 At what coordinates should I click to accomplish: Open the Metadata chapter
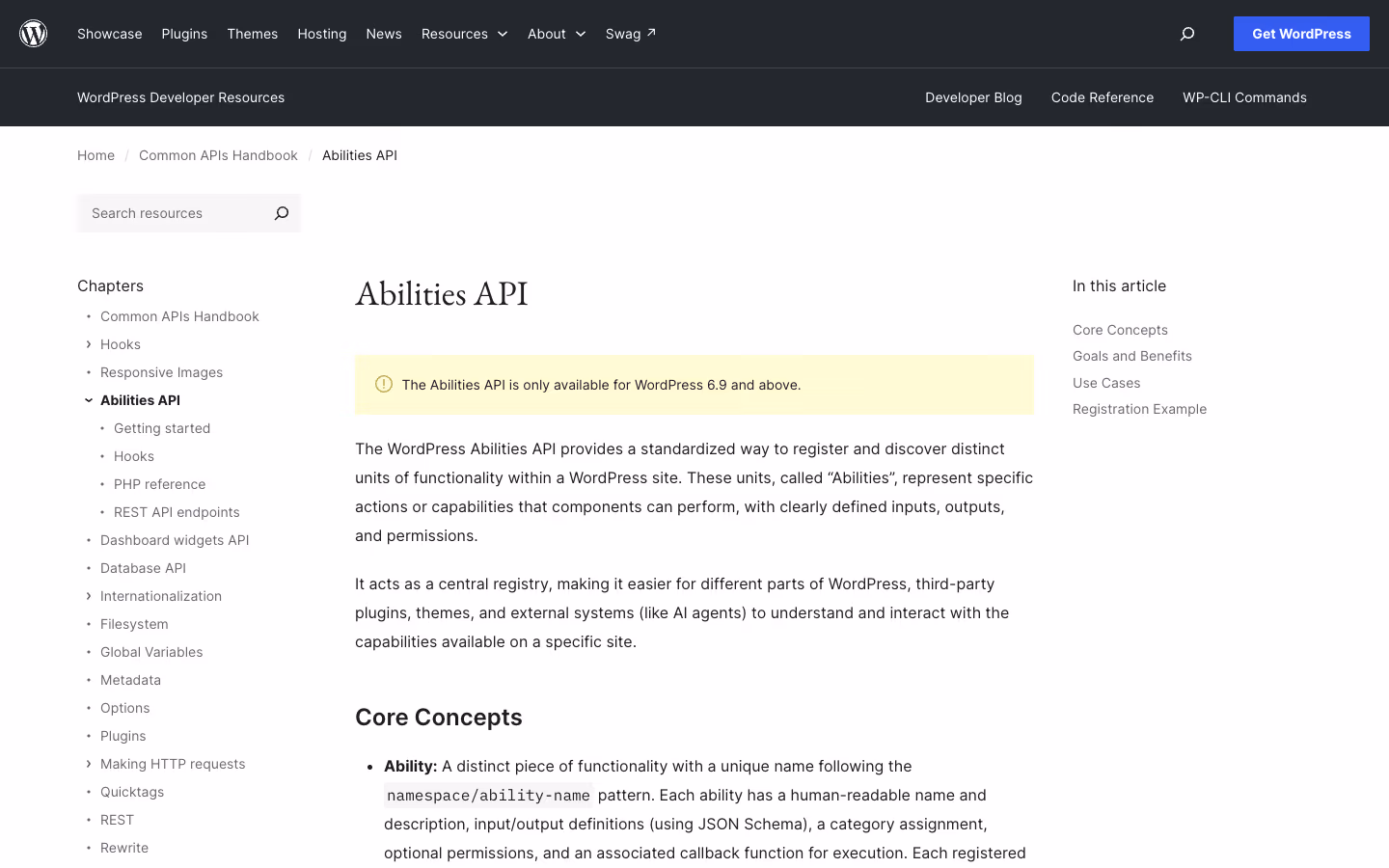pos(130,680)
